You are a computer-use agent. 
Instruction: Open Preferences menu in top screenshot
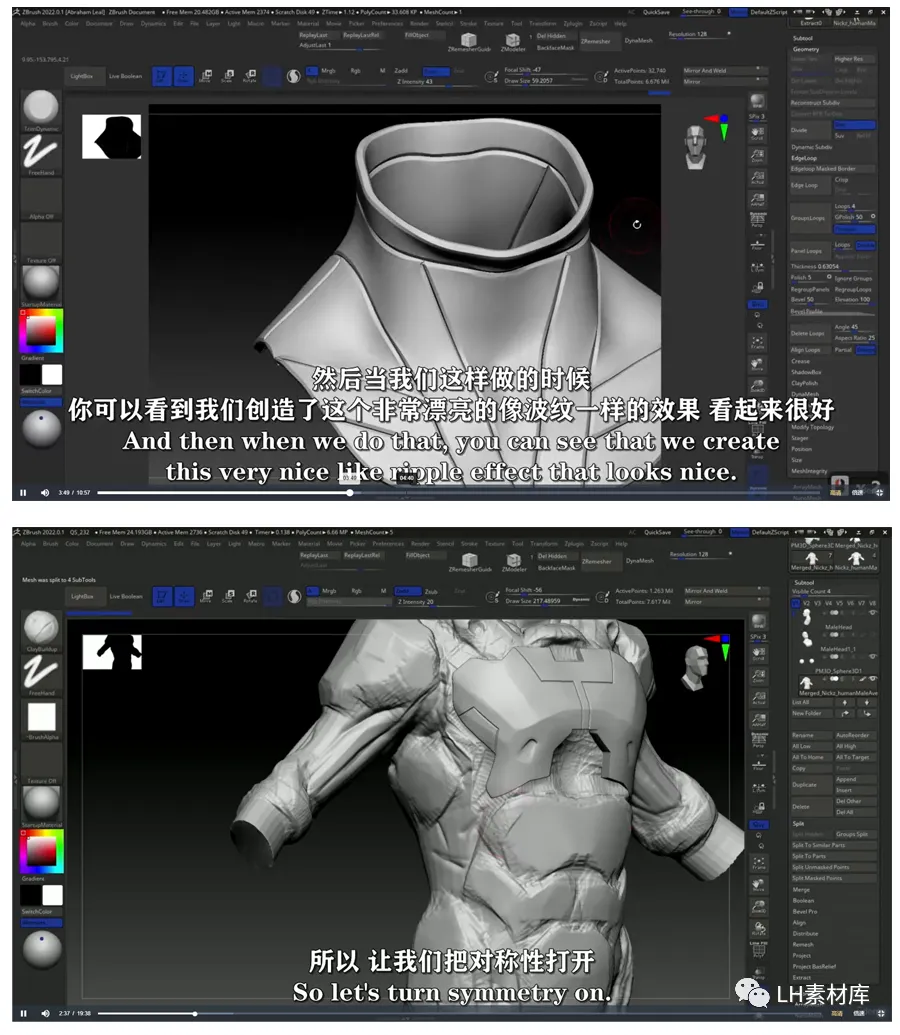(387, 23)
